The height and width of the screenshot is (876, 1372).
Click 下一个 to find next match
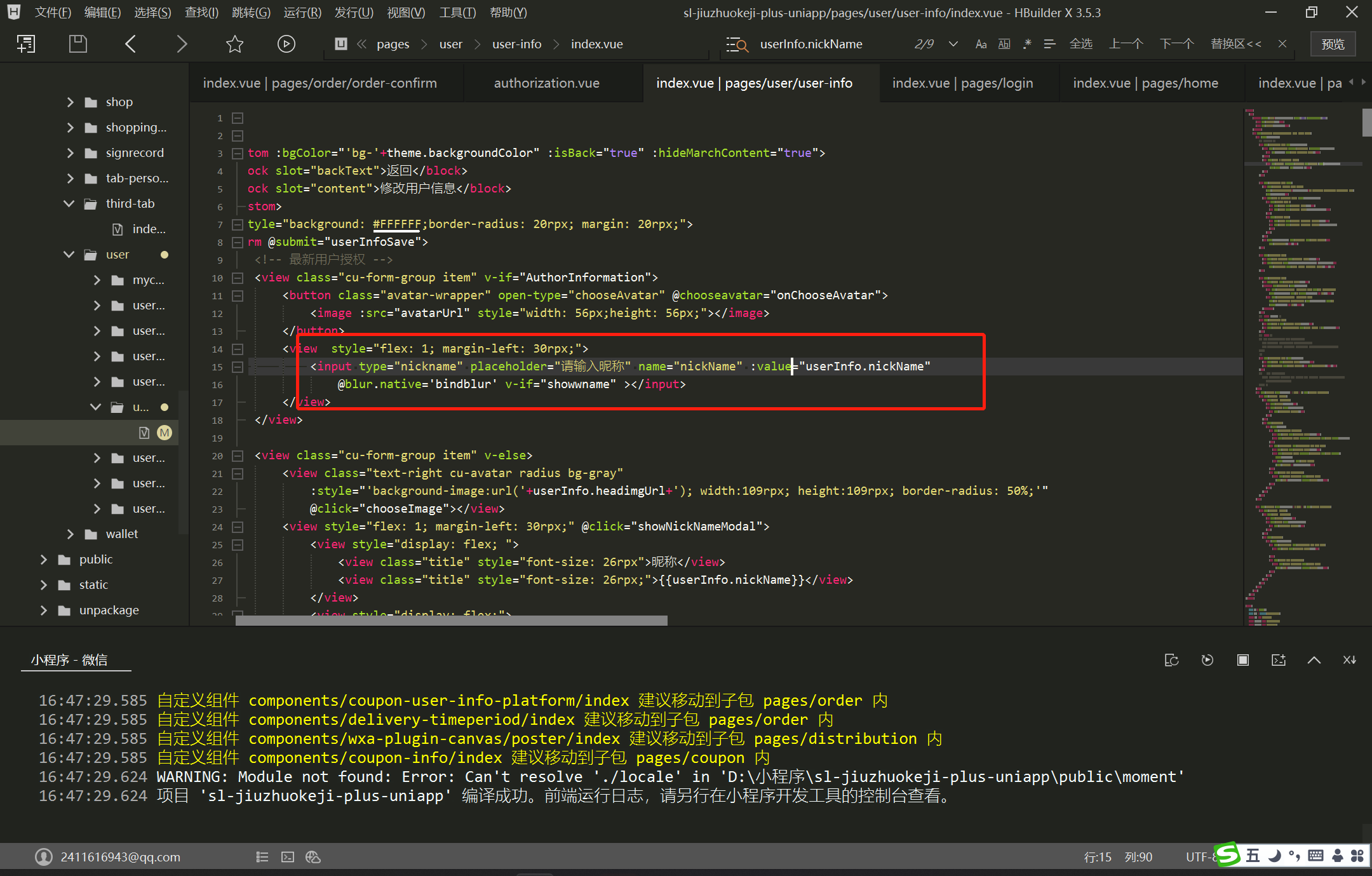tap(1176, 44)
